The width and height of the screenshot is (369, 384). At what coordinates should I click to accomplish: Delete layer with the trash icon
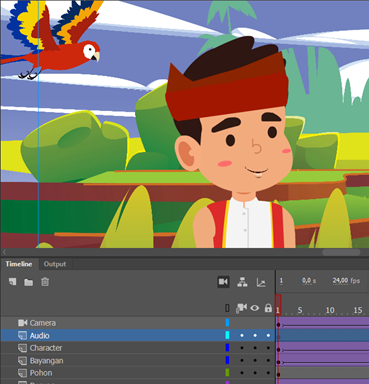pyautogui.click(x=45, y=282)
